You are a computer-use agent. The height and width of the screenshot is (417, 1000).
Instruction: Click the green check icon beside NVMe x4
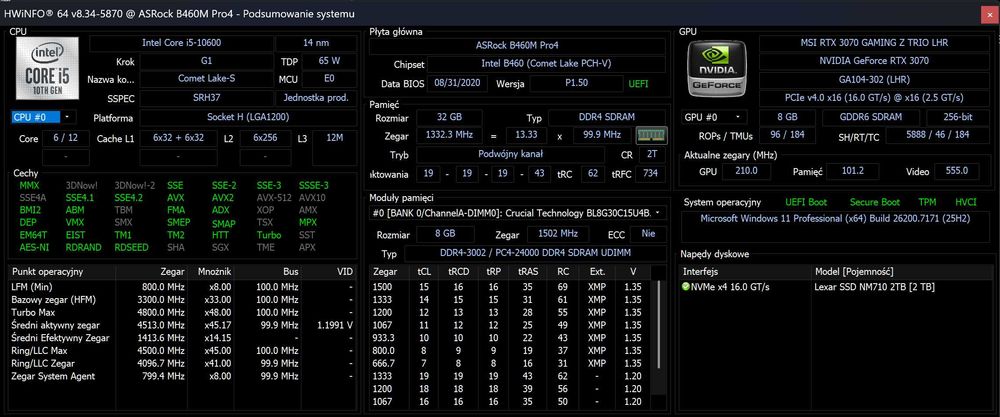[x=686, y=287]
